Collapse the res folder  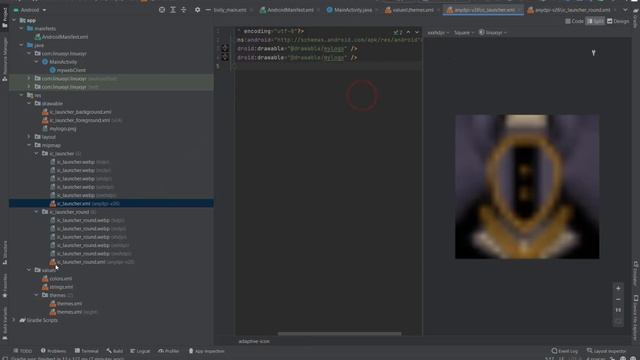tap(22, 95)
